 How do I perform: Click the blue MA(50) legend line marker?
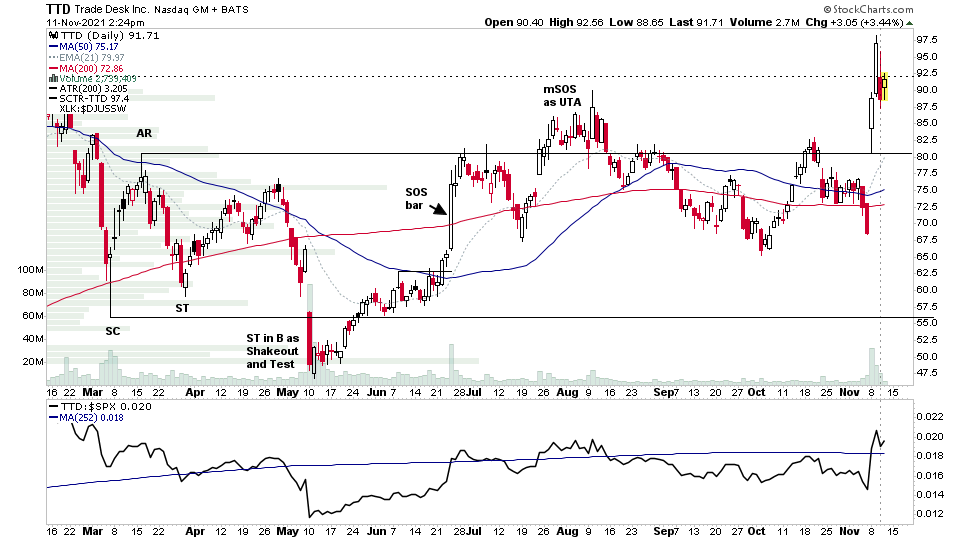tap(53, 47)
